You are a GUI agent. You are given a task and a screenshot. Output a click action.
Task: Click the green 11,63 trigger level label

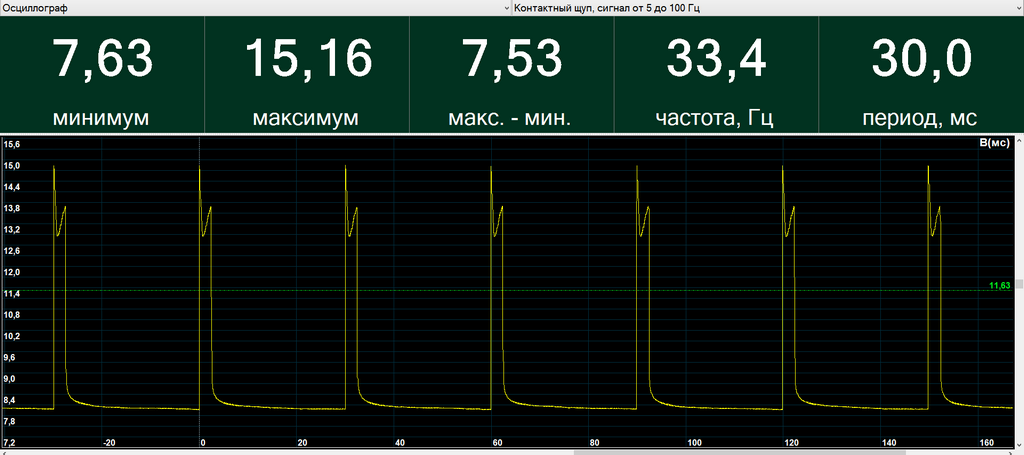pos(999,286)
